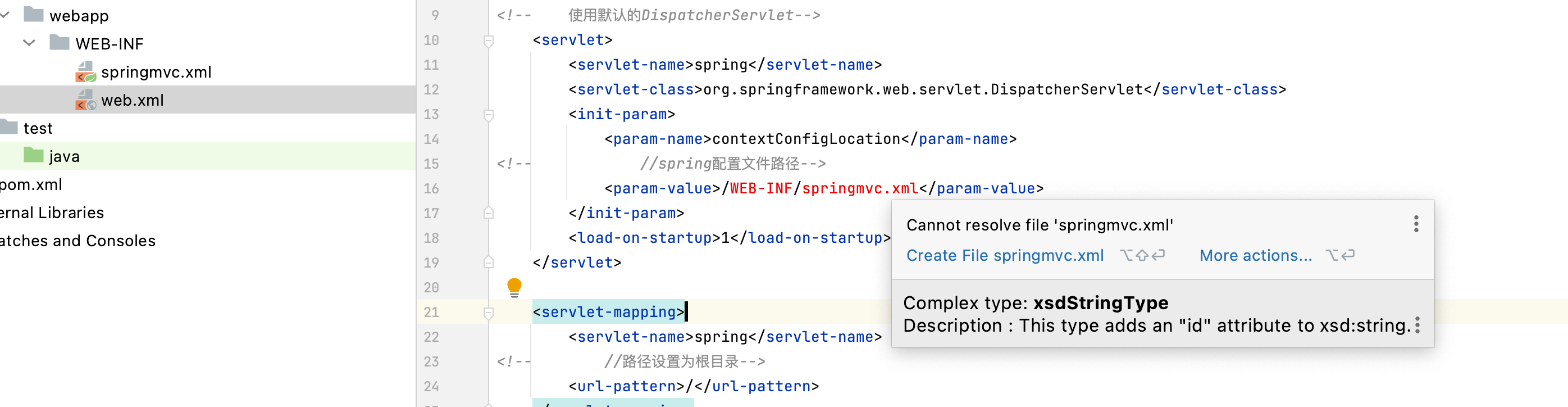Open the error tooltip's three-dot options menu
1568x407 pixels.
point(1416,224)
